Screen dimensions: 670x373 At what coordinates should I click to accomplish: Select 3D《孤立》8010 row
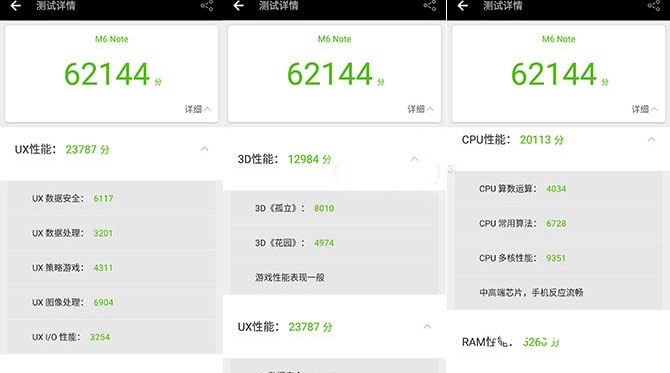click(x=335, y=208)
